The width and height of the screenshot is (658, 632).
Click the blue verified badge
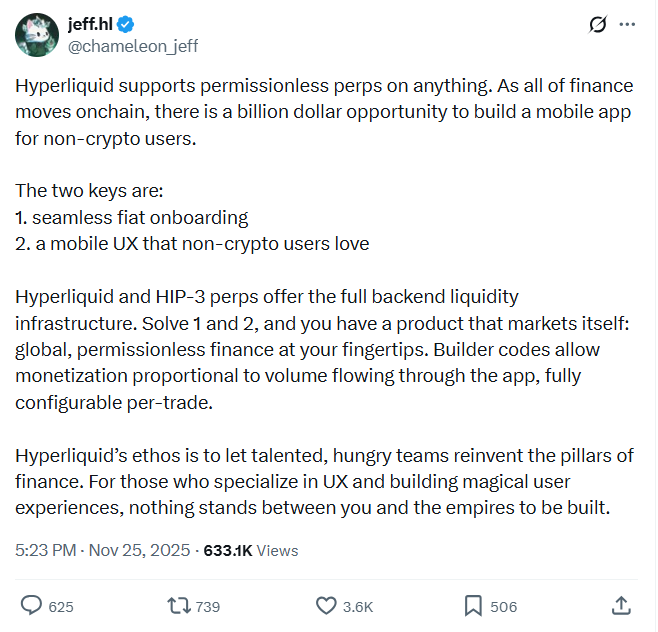[125, 24]
